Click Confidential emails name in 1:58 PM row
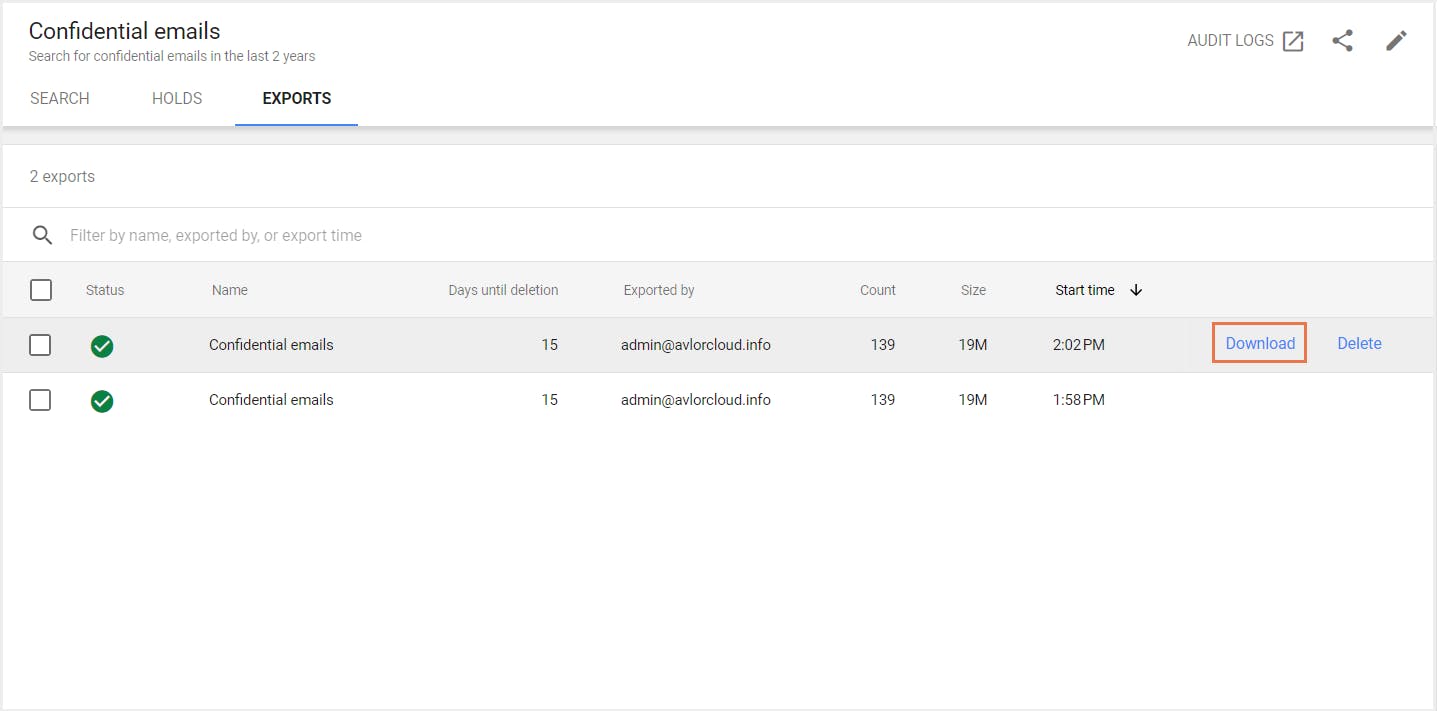The image size is (1437, 711). pyautogui.click(x=271, y=400)
